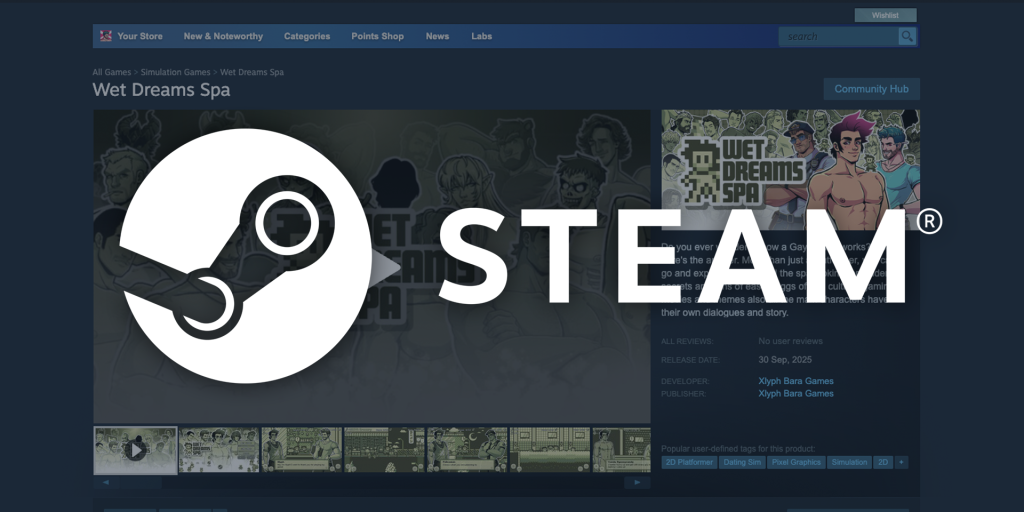Click the Xlyph Bara Games developer link

pyautogui.click(x=795, y=381)
